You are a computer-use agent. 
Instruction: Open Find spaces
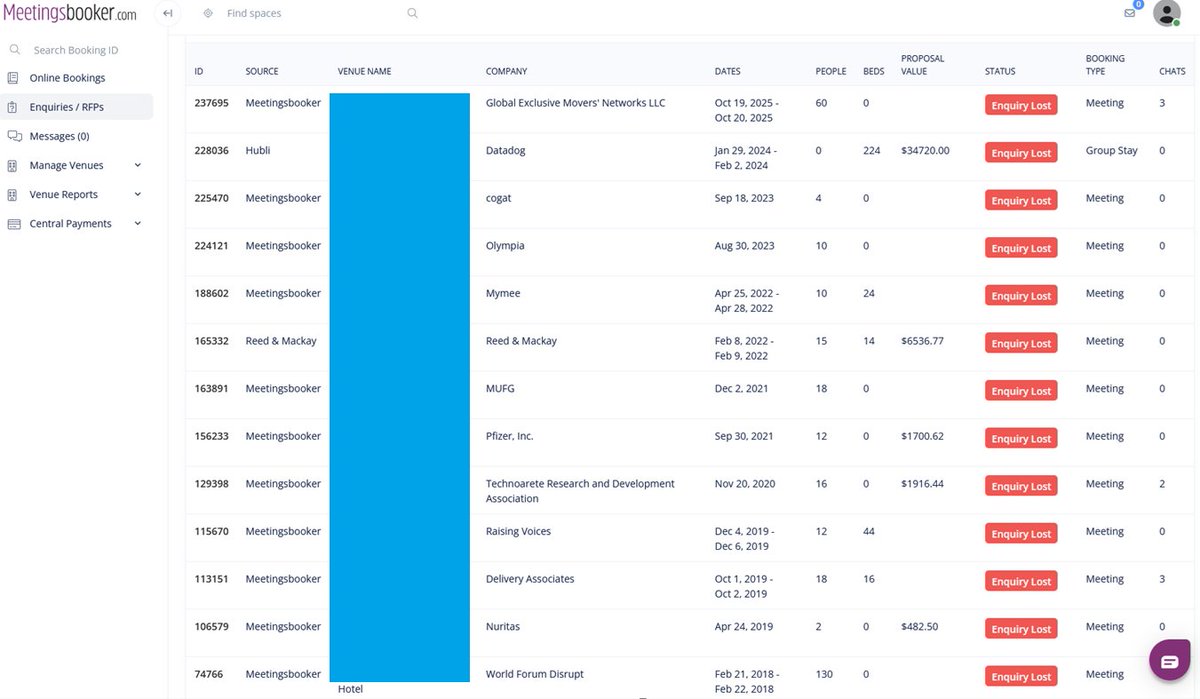(x=253, y=13)
